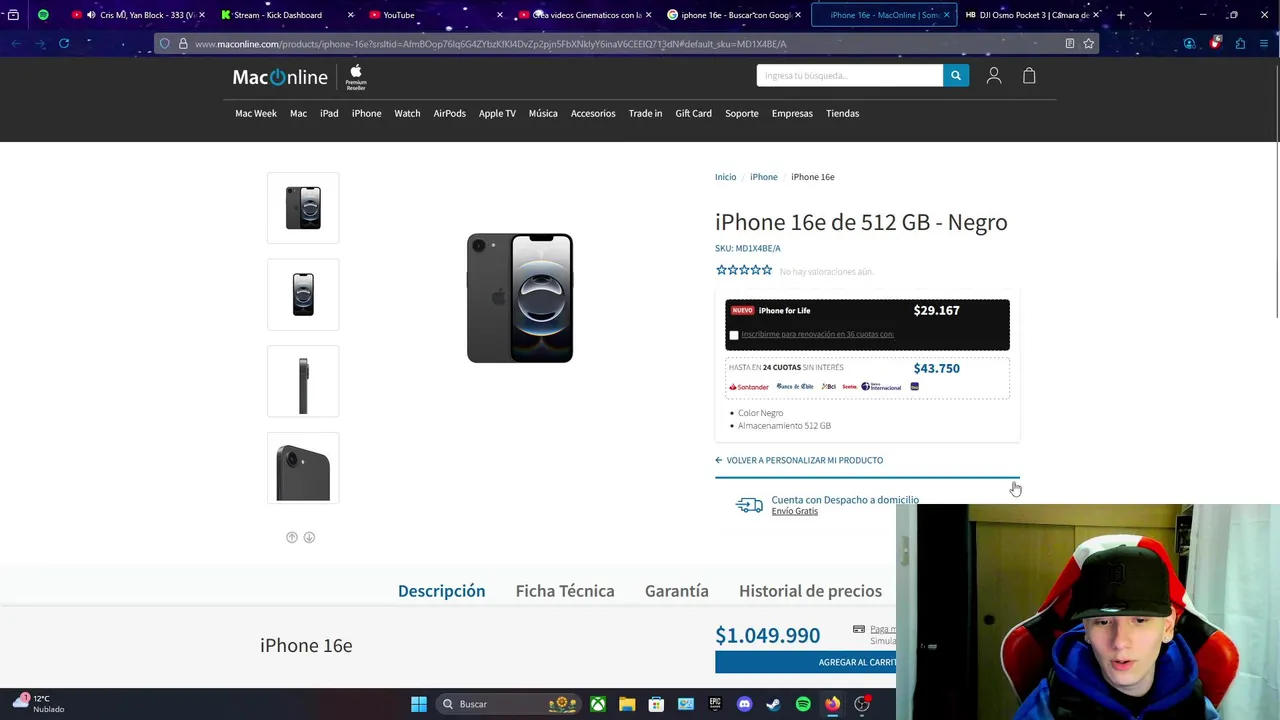Open Firefox View icon at top left
1280x720 pixels.
tap(13, 15)
